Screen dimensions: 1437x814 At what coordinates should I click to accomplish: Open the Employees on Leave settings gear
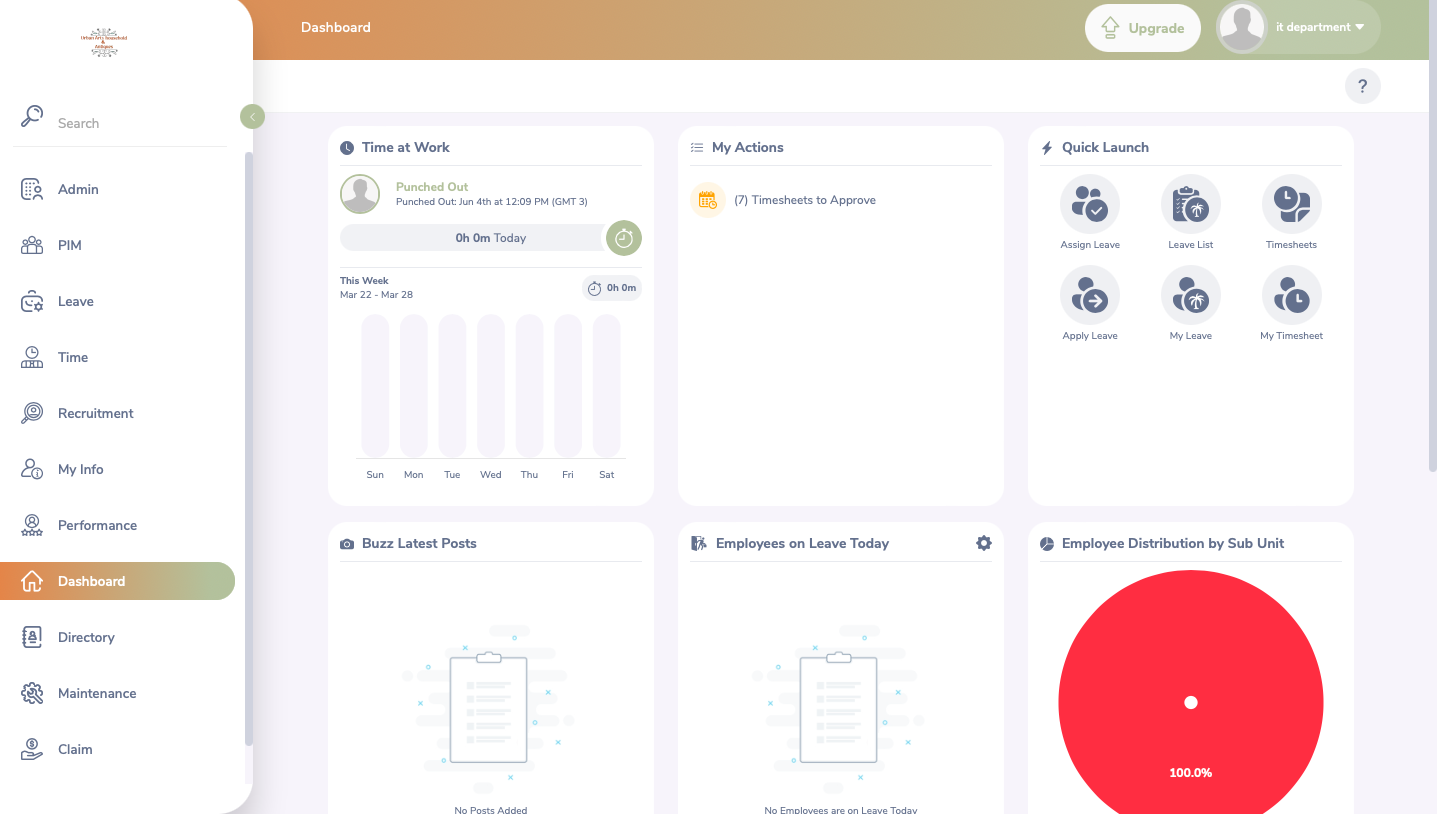point(984,543)
